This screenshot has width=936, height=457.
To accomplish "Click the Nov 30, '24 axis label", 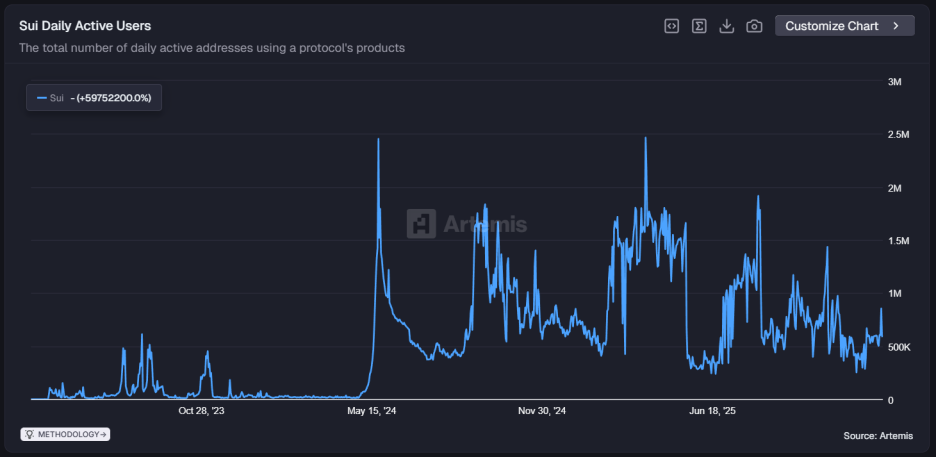I will pyautogui.click(x=542, y=410).
